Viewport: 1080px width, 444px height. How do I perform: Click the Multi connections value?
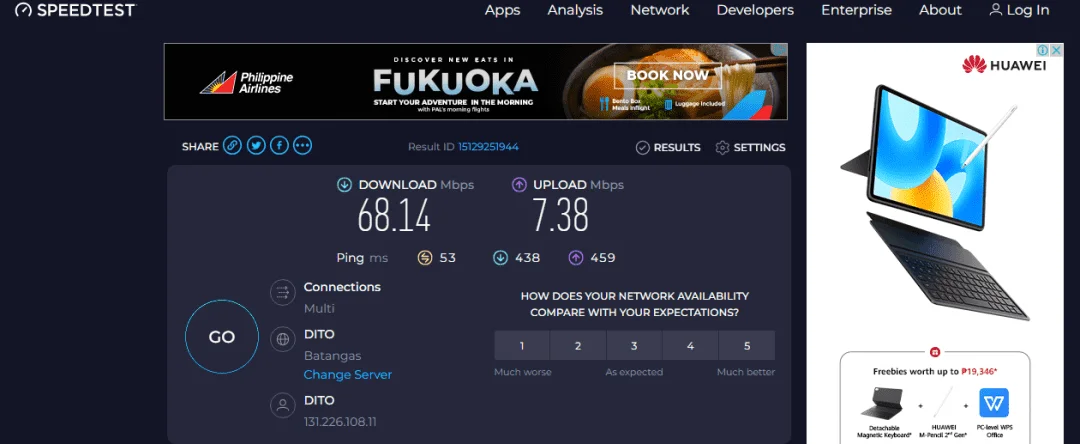point(320,308)
